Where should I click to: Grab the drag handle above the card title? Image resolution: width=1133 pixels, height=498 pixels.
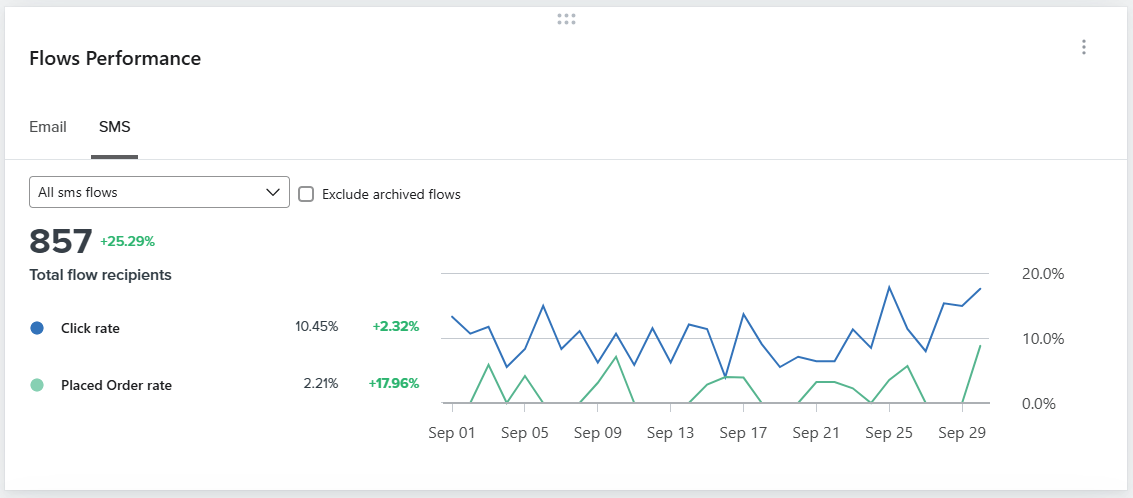point(566,19)
